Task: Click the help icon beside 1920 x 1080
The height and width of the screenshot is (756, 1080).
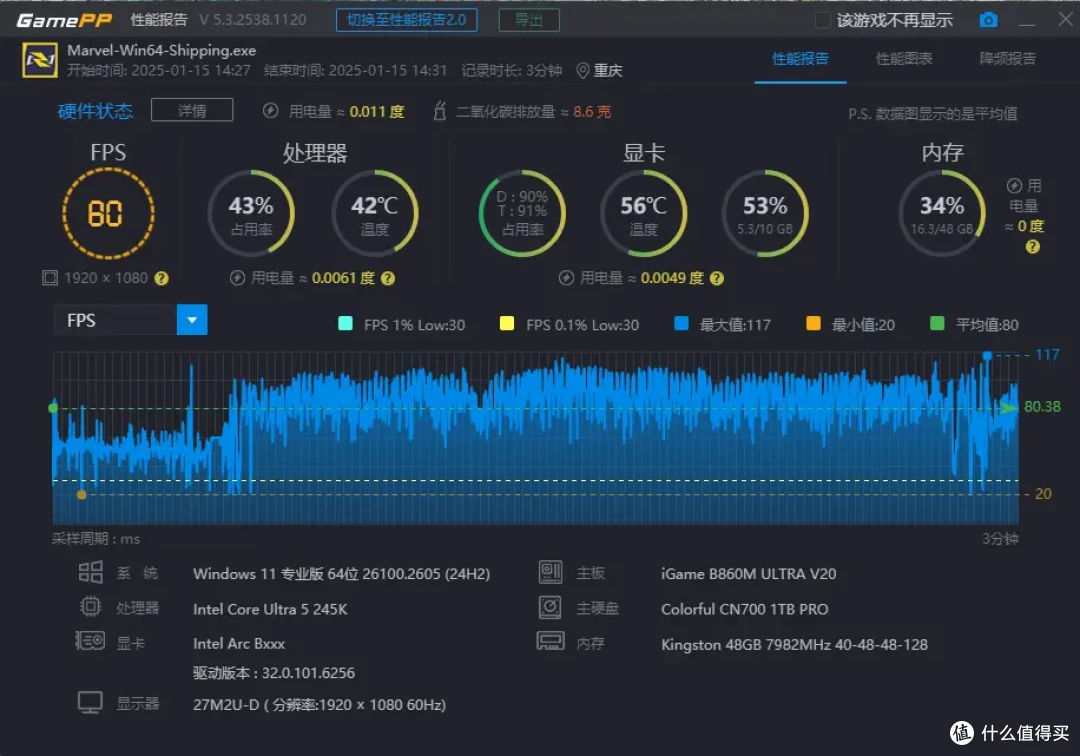Action: pos(161,278)
